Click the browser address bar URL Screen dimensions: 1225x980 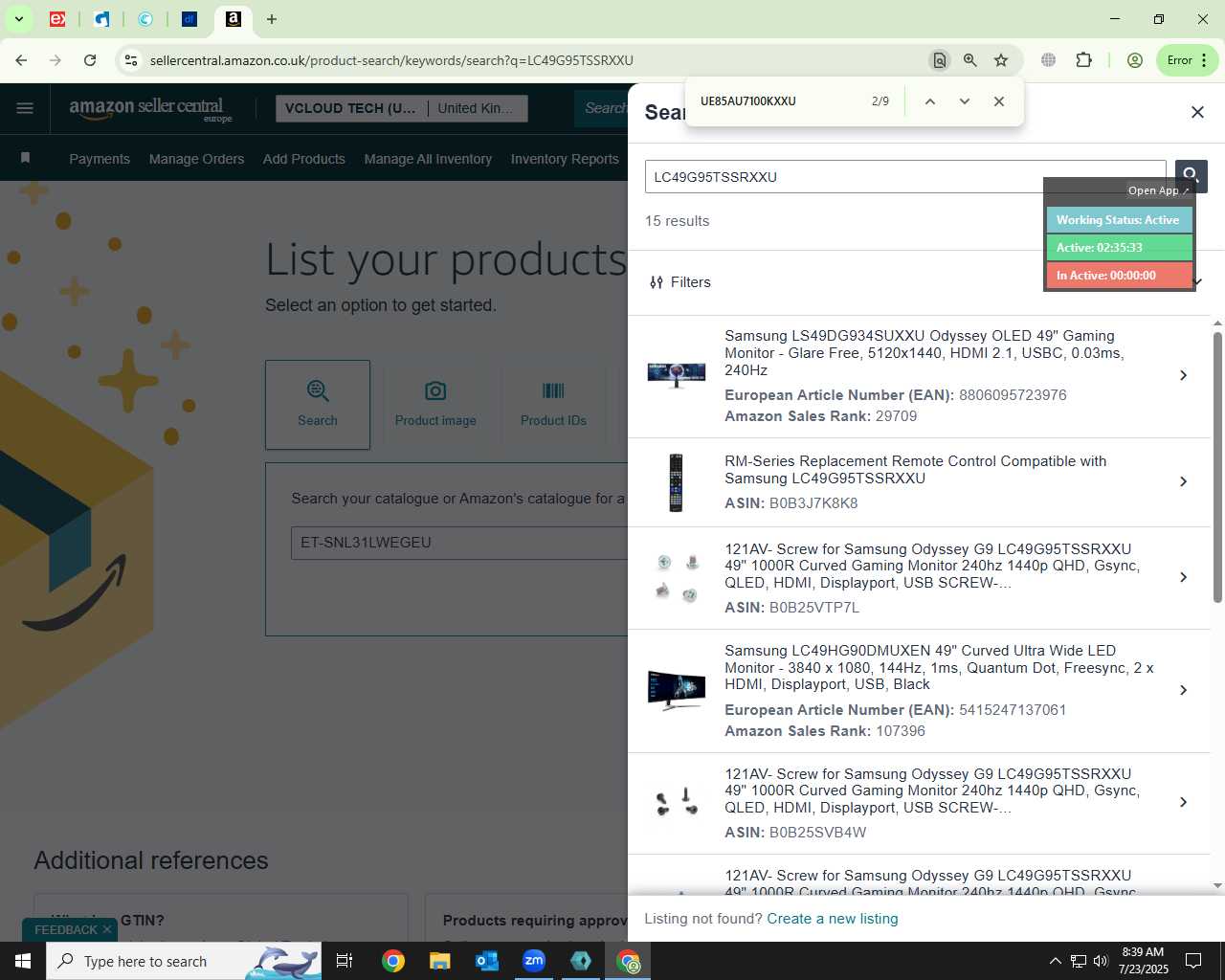[391, 60]
